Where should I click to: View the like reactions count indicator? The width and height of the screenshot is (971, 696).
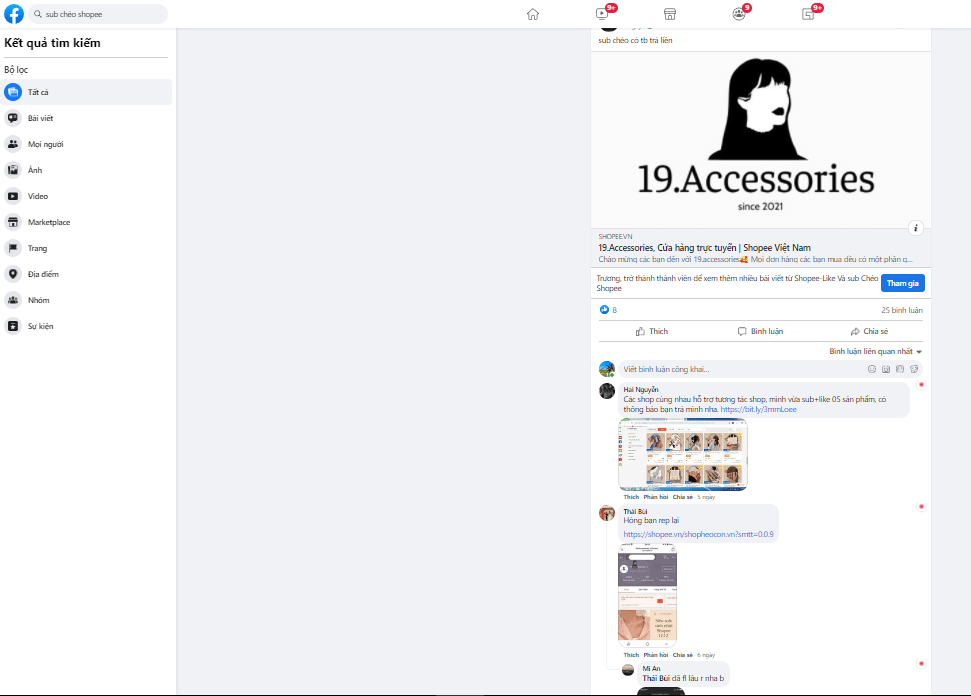point(607,310)
